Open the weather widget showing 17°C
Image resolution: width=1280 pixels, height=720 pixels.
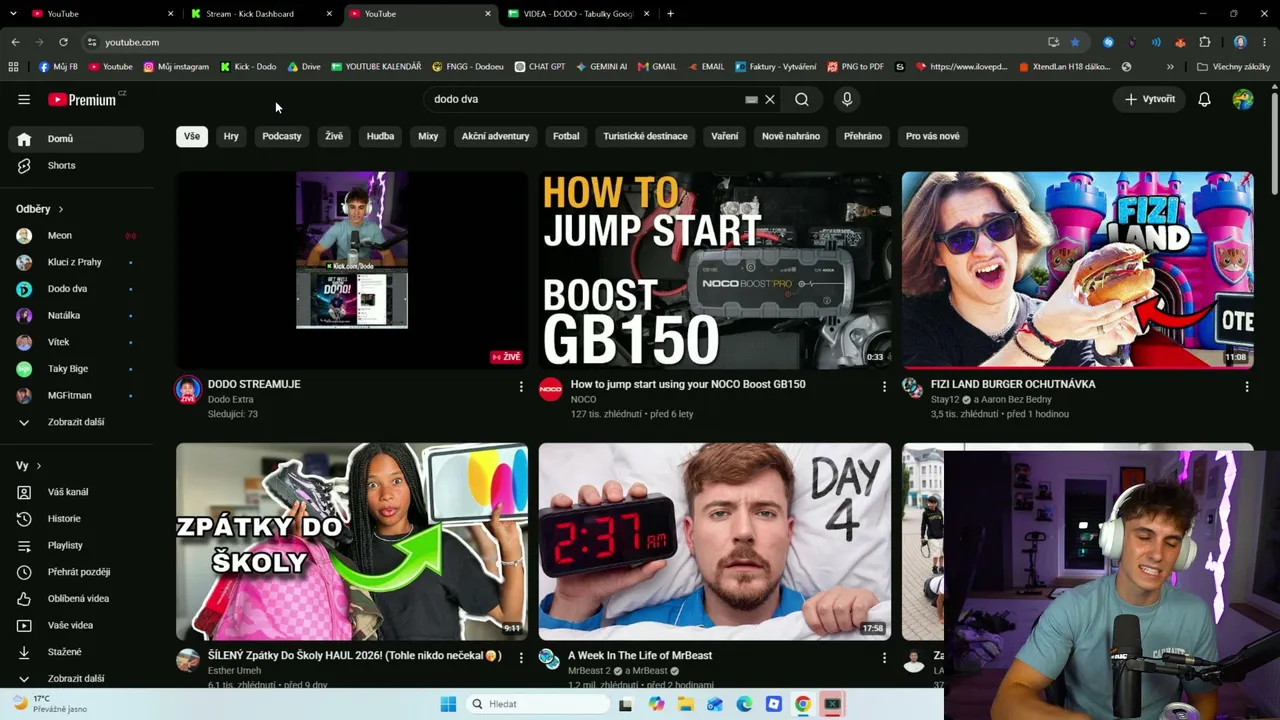(x=50, y=704)
